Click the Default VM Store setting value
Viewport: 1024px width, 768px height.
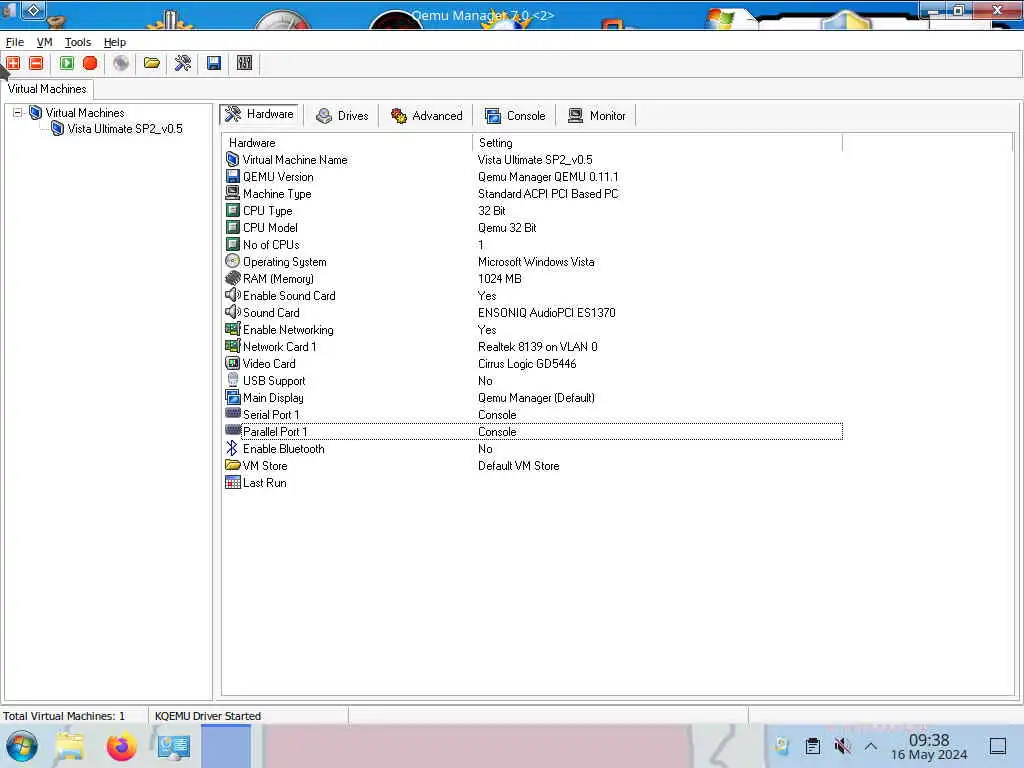(x=519, y=466)
